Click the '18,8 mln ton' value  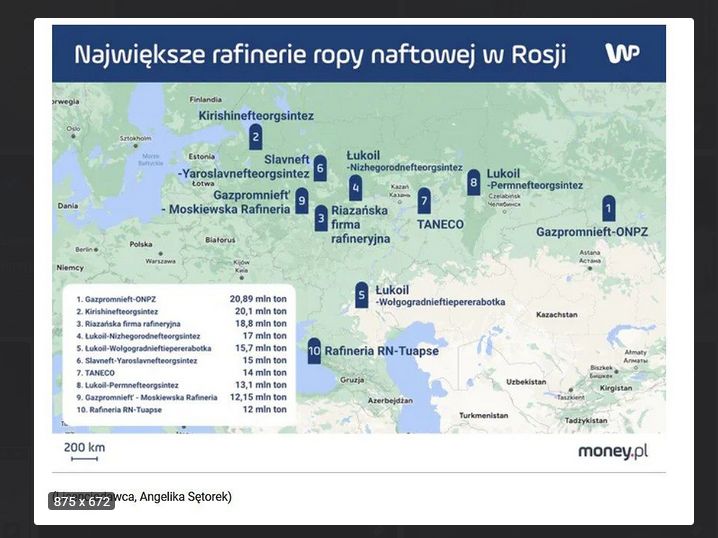click(x=261, y=324)
